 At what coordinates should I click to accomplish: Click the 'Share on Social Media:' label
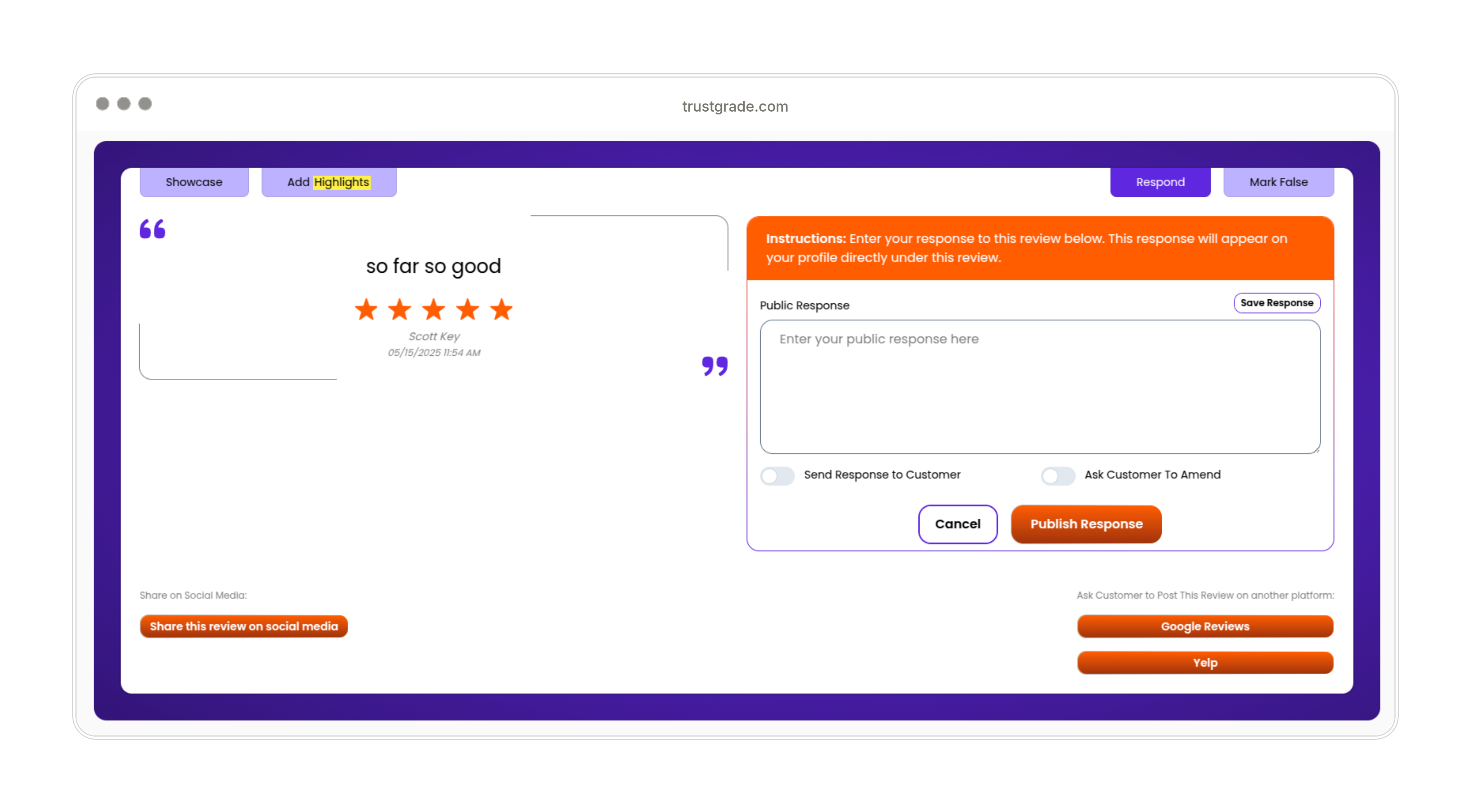[193, 595]
